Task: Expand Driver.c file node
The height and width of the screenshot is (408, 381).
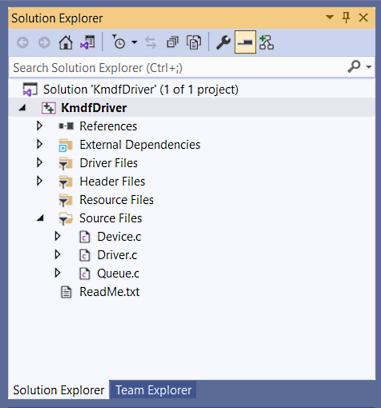Action: tap(57, 255)
